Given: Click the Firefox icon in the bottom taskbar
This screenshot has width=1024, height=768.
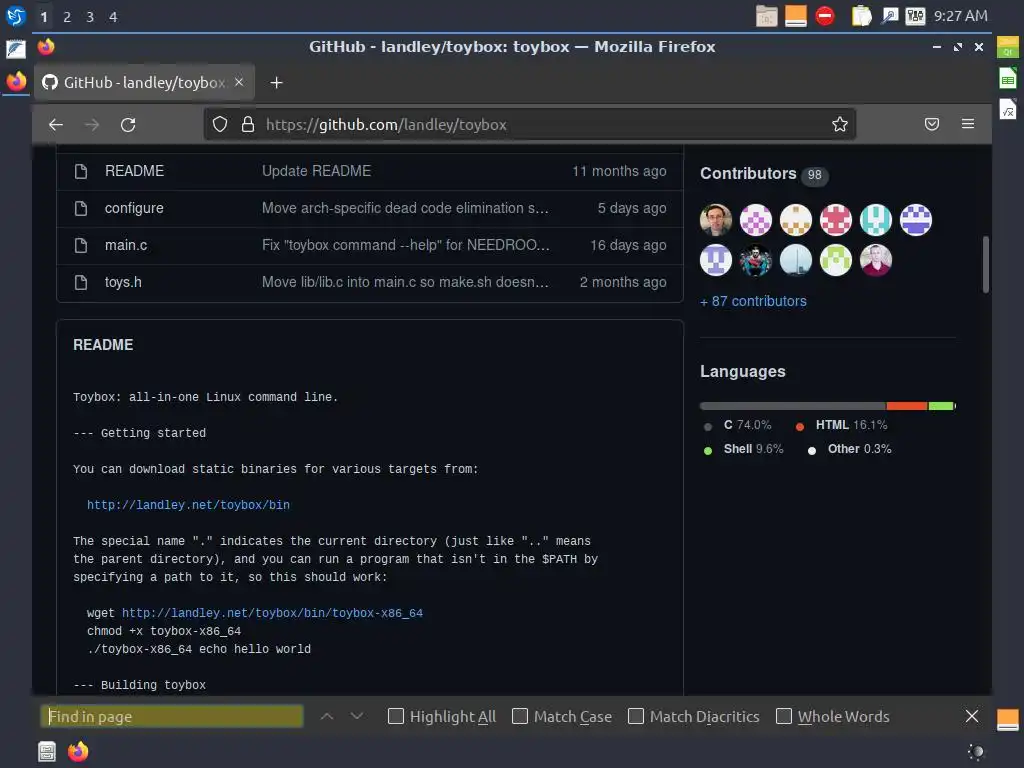Looking at the screenshot, I should click(x=78, y=752).
